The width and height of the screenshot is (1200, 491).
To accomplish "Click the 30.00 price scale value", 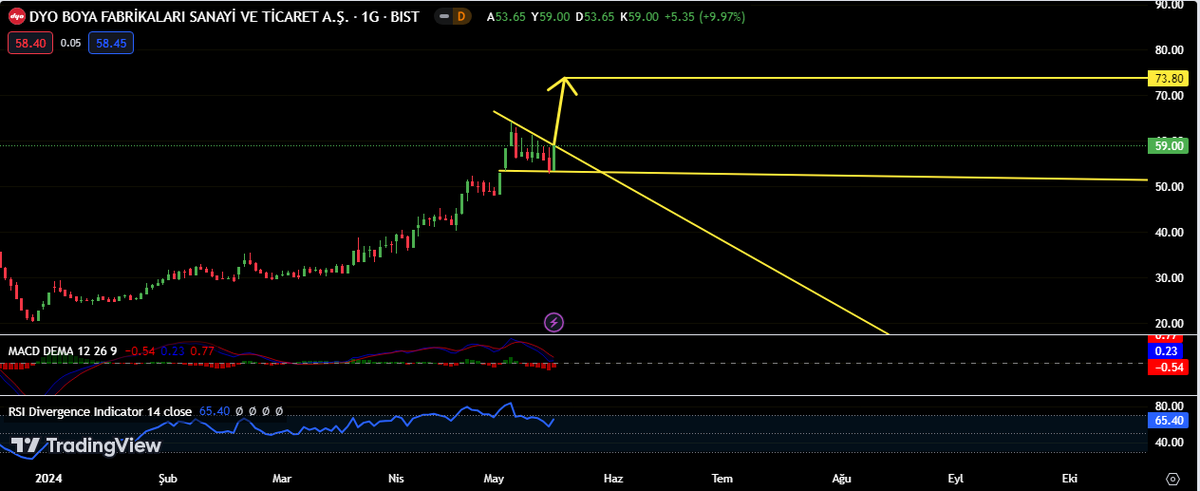I will click(x=1170, y=278).
